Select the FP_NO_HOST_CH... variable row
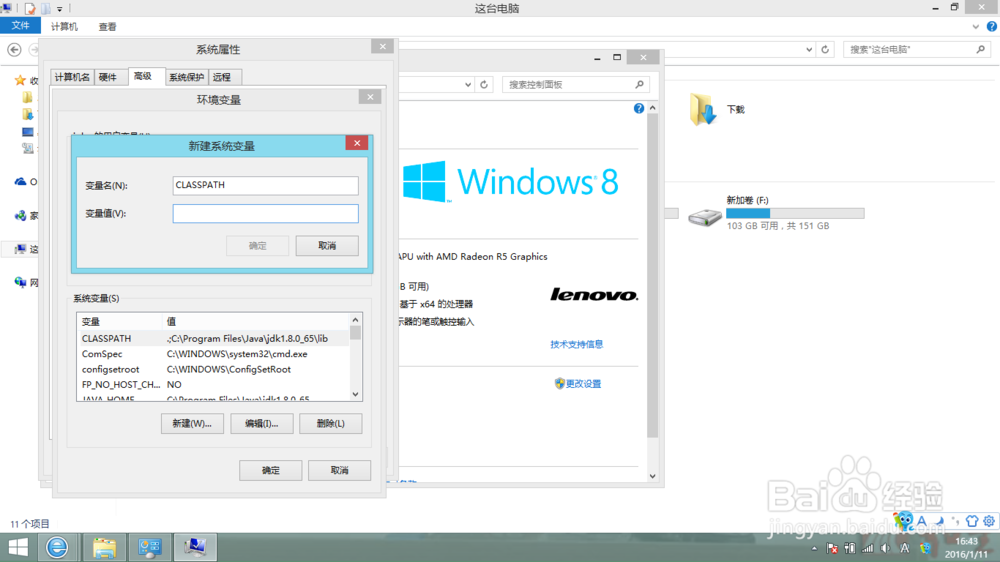The height and width of the screenshot is (562, 1000). [x=213, y=385]
